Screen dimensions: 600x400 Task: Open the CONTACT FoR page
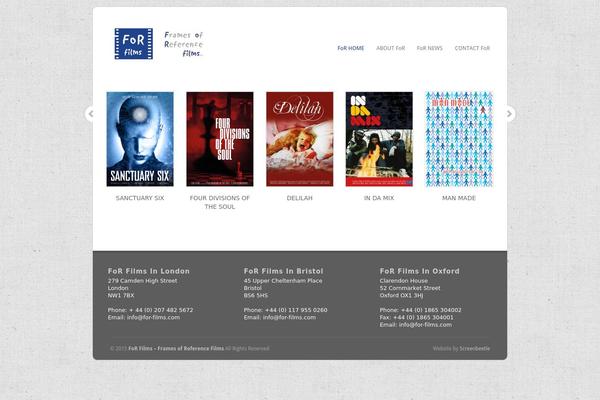[x=472, y=48]
